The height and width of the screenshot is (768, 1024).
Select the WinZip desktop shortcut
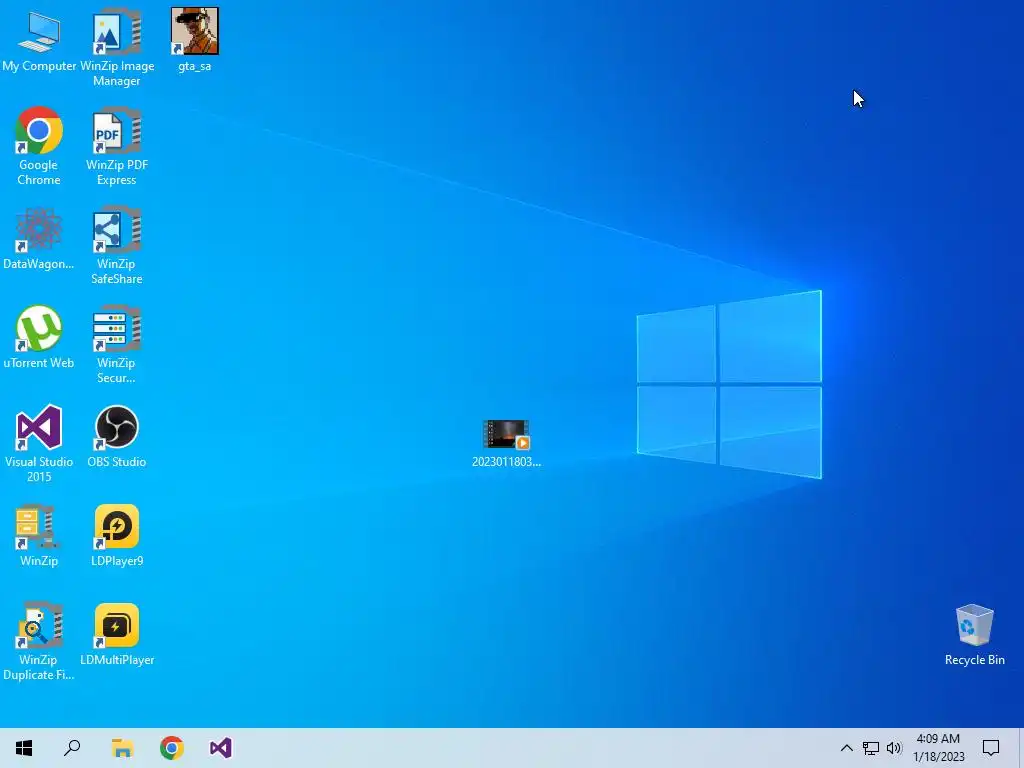39,535
